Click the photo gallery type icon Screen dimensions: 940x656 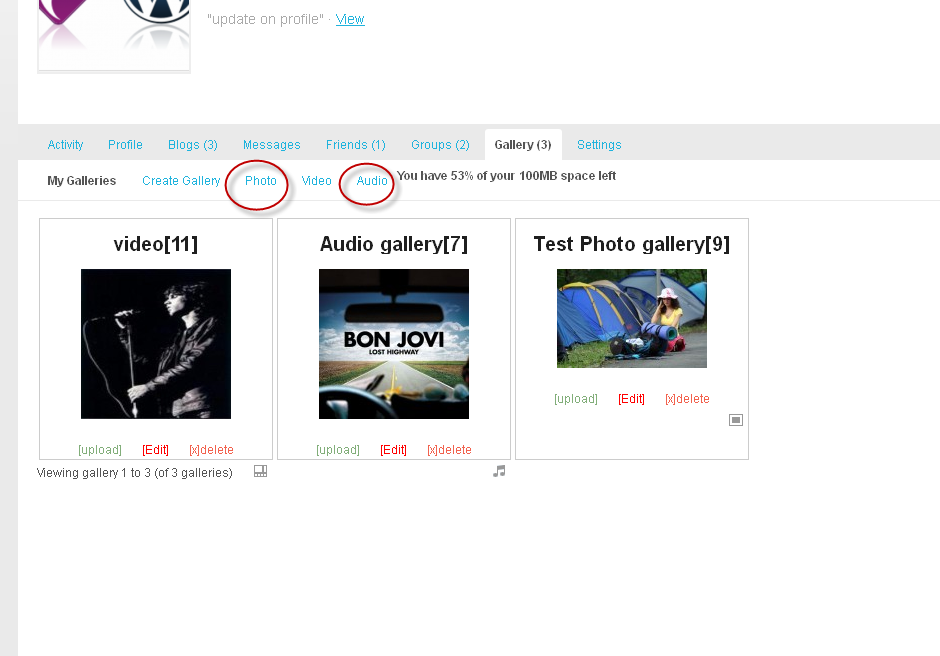[x=736, y=420]
